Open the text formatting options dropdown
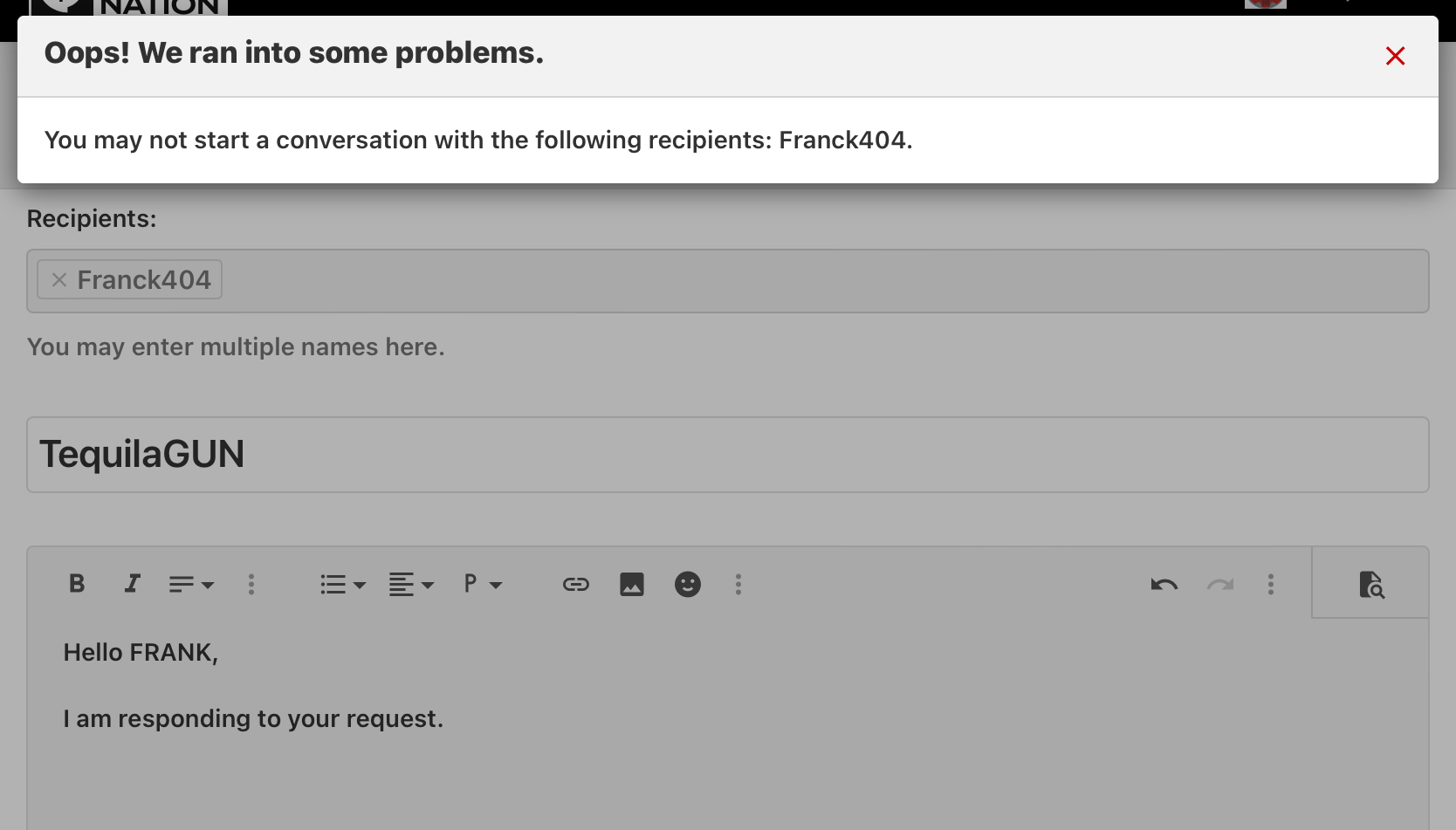 tap(191, 584)
